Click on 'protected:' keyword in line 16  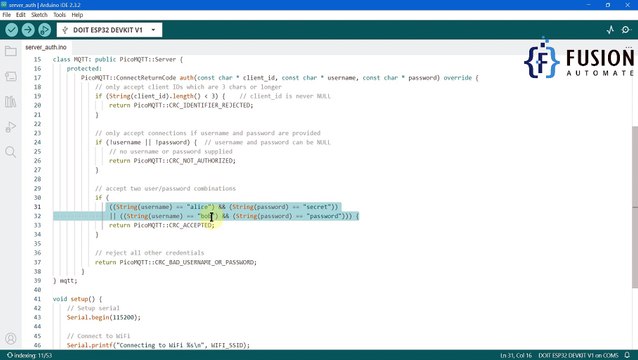click(x=84, y=69)
